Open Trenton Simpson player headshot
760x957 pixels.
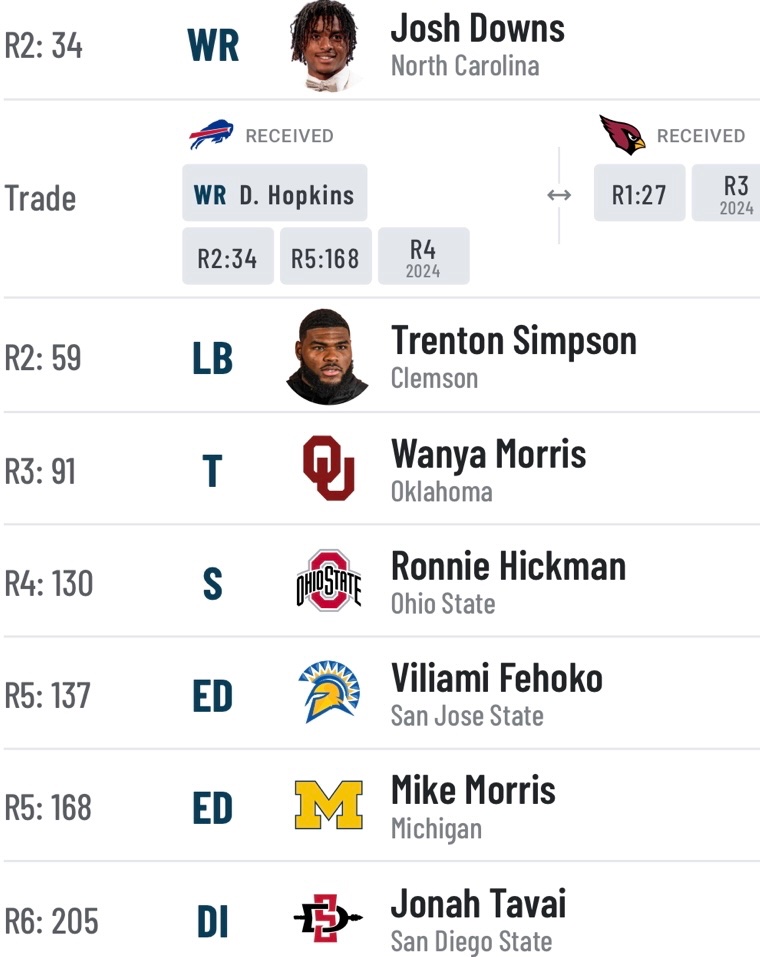pyautogui.click(x=327, y=356)
